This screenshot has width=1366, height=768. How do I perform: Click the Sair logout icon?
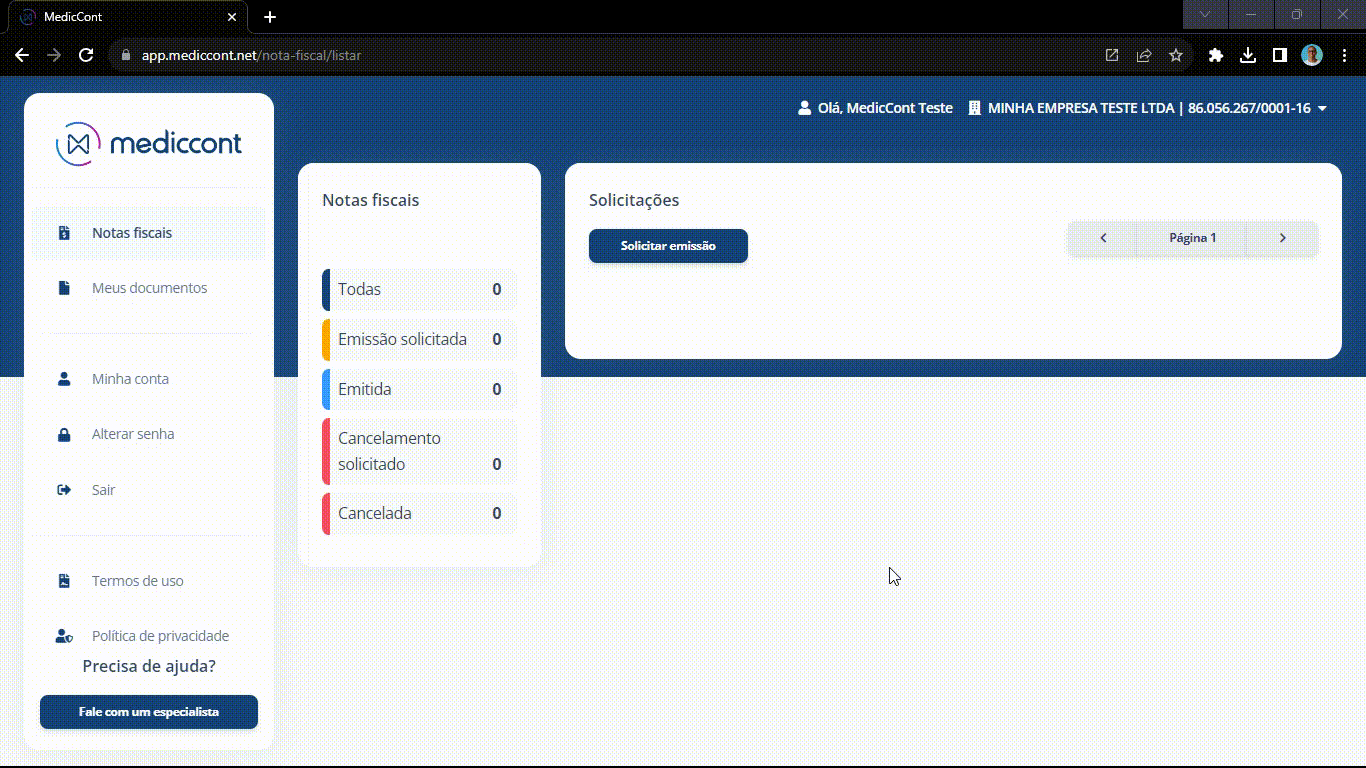(64, 490)
